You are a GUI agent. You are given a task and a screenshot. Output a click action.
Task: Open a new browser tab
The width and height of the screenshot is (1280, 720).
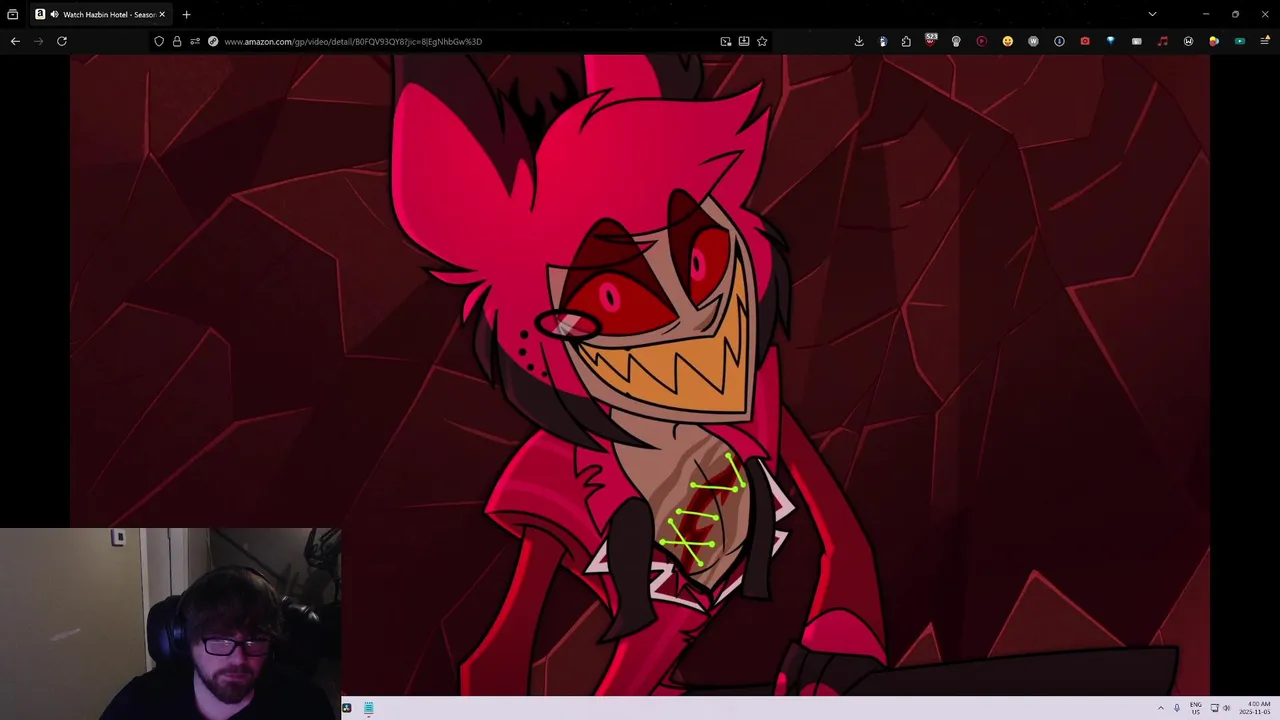[186, 14]
